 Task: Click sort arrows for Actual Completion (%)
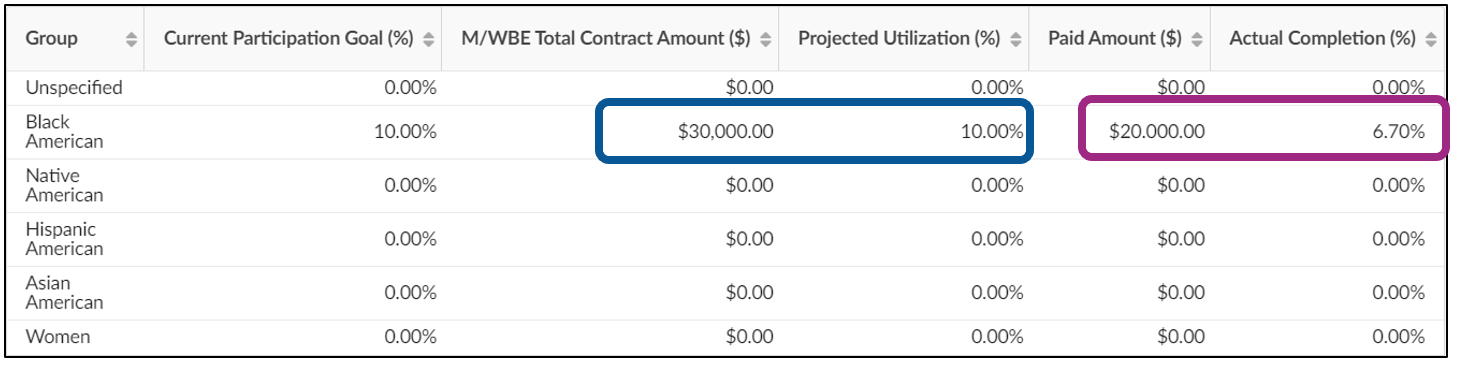(x=1431, y=40)
